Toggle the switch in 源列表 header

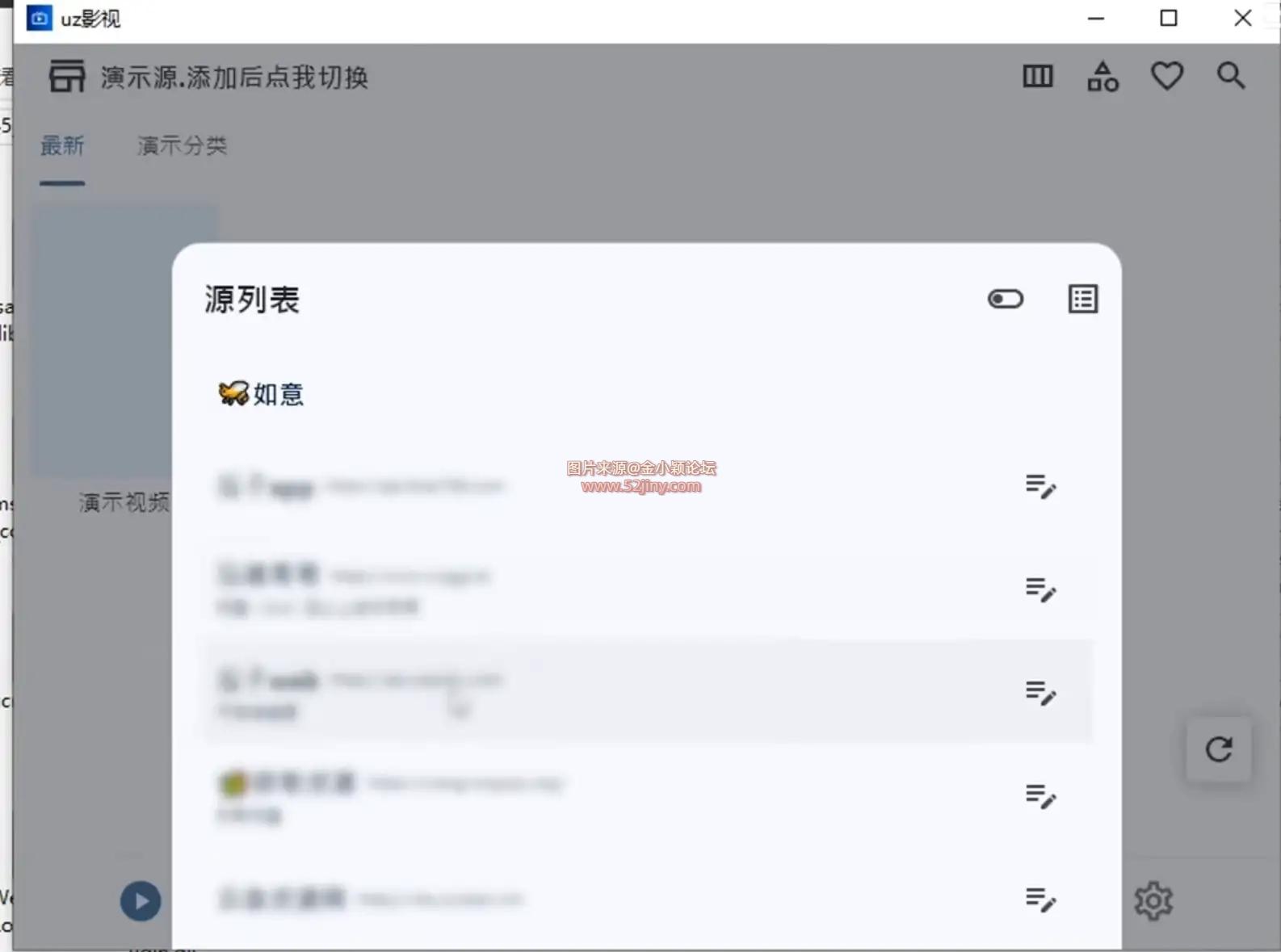tap(1006, 300)
